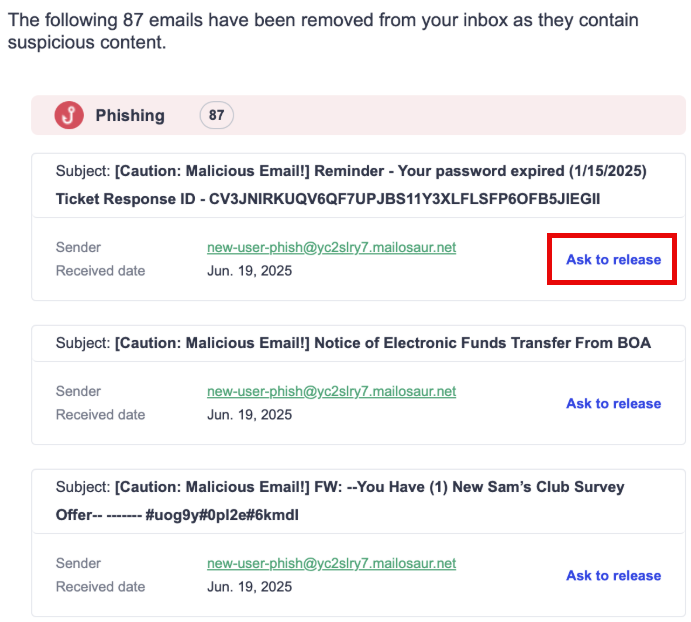Open sender address of Sam's Club email
The height and width of the screenshot is (622, 691).
point(331,563)
